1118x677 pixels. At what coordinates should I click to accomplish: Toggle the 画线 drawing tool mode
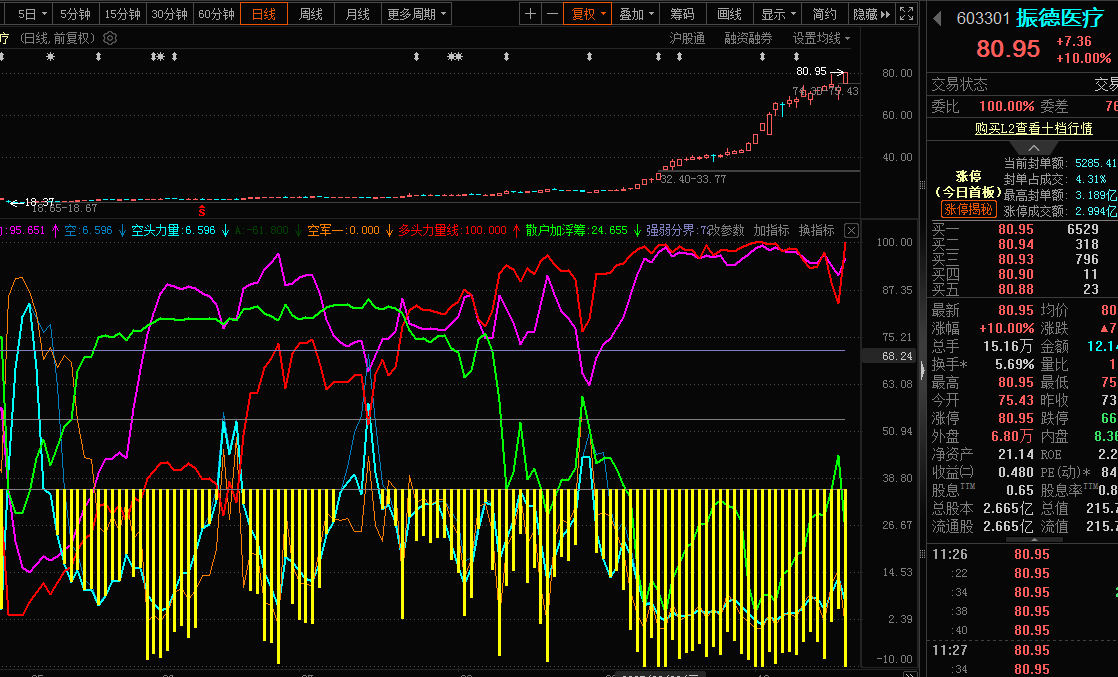730,14
